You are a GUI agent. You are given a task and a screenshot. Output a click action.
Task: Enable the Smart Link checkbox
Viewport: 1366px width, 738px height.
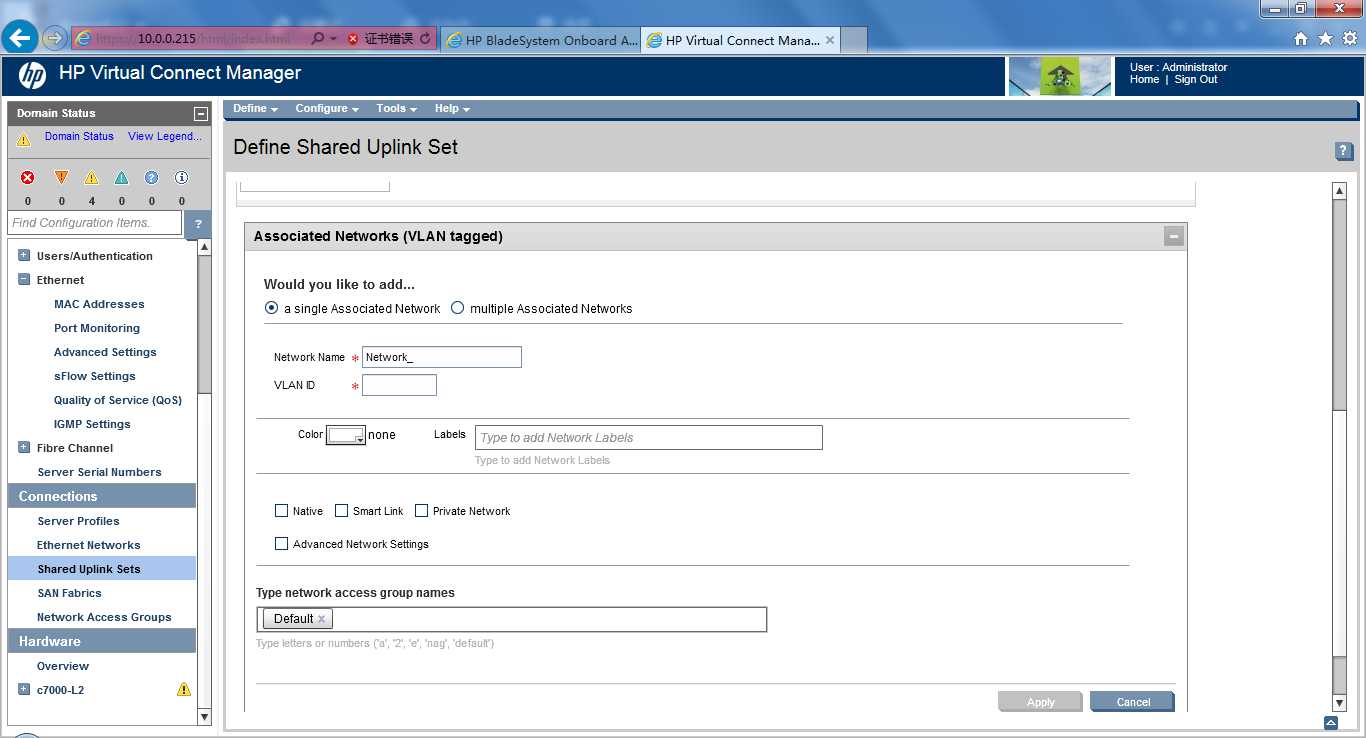point(341,510)
